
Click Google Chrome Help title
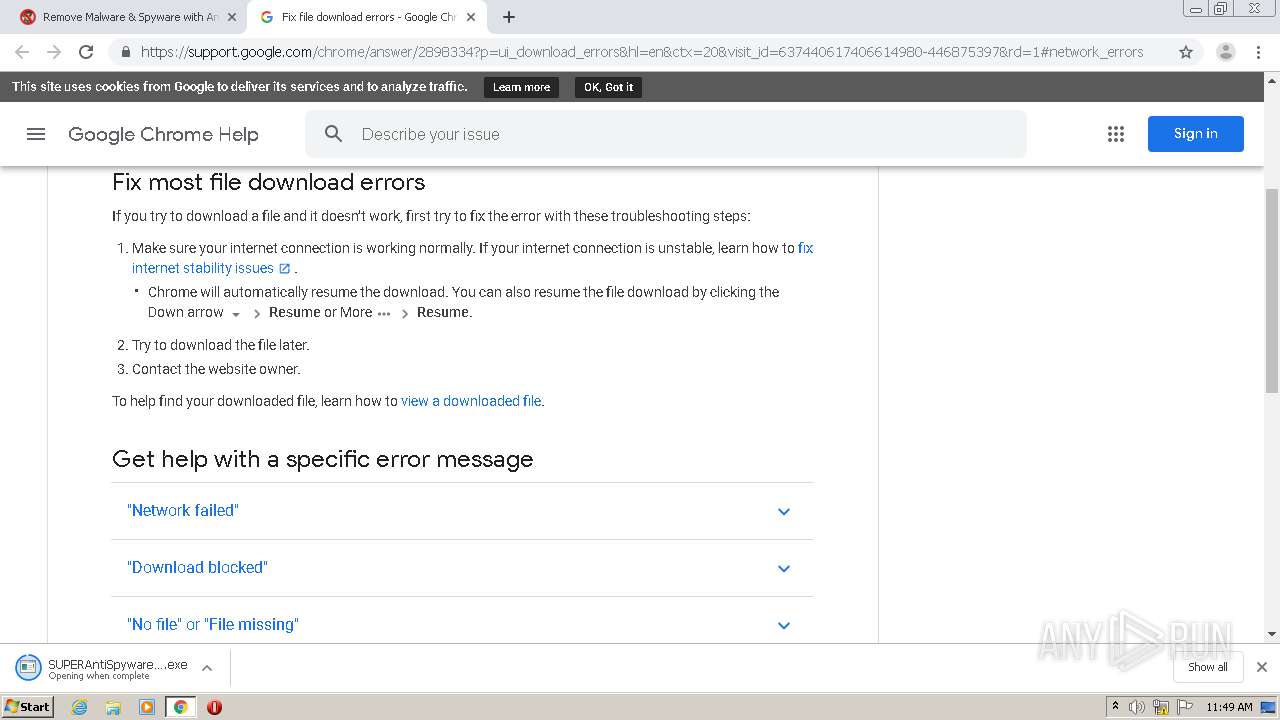163,134
